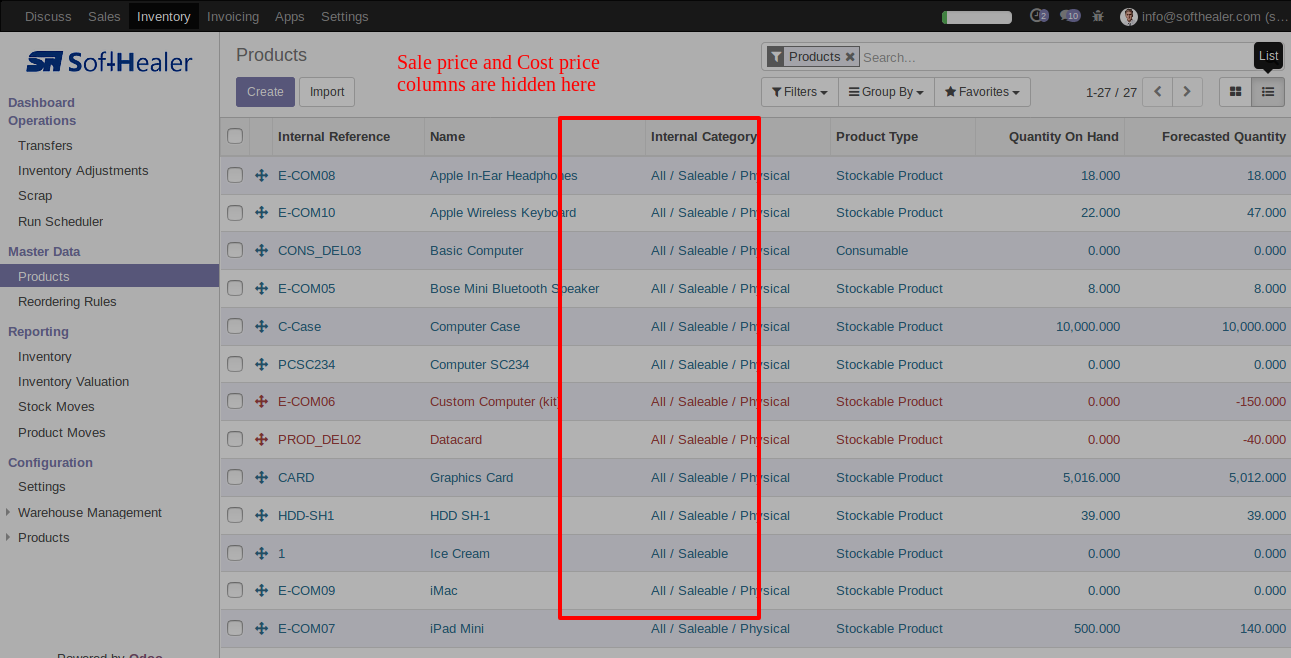Click the drag handle for E-COM06 row
This screenshot has width=1291, height=658.
click(261, 402)
